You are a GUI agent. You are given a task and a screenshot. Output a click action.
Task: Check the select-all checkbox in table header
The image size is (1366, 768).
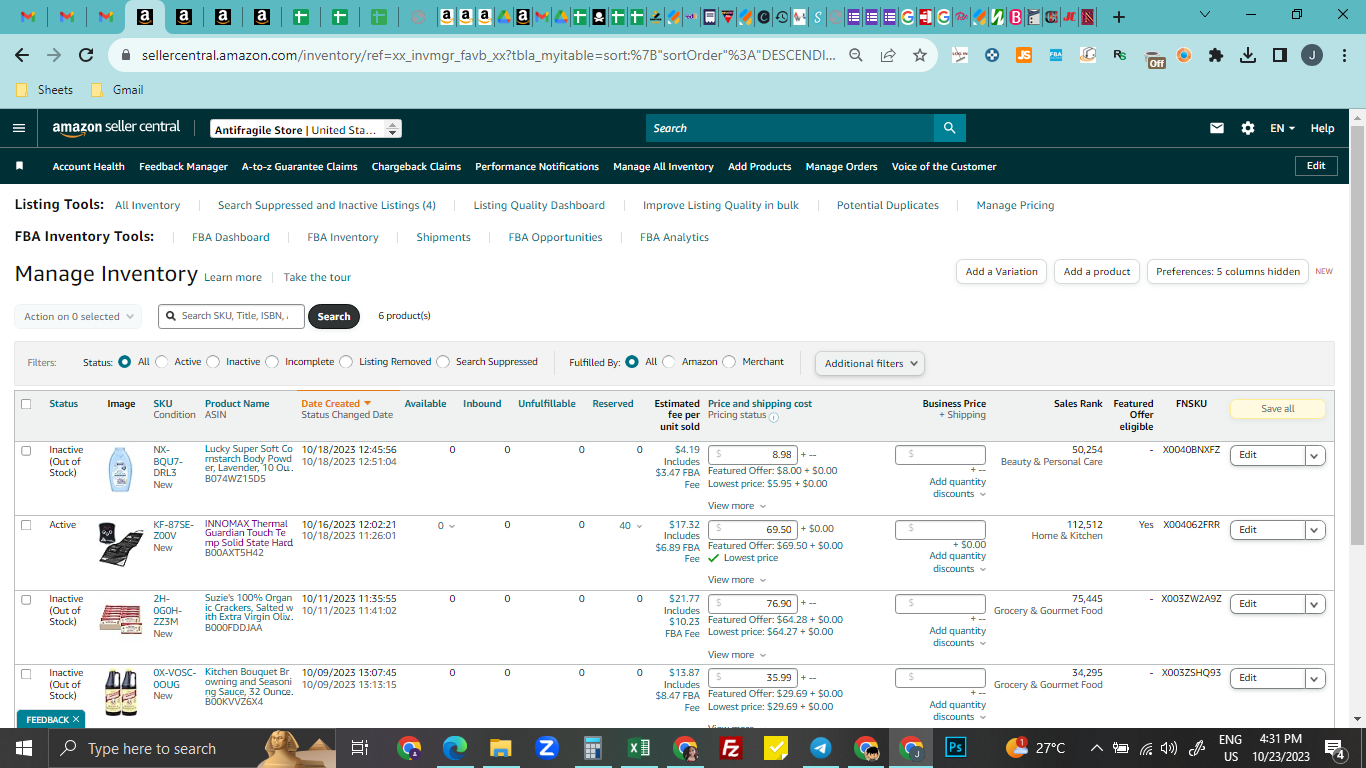26,404
